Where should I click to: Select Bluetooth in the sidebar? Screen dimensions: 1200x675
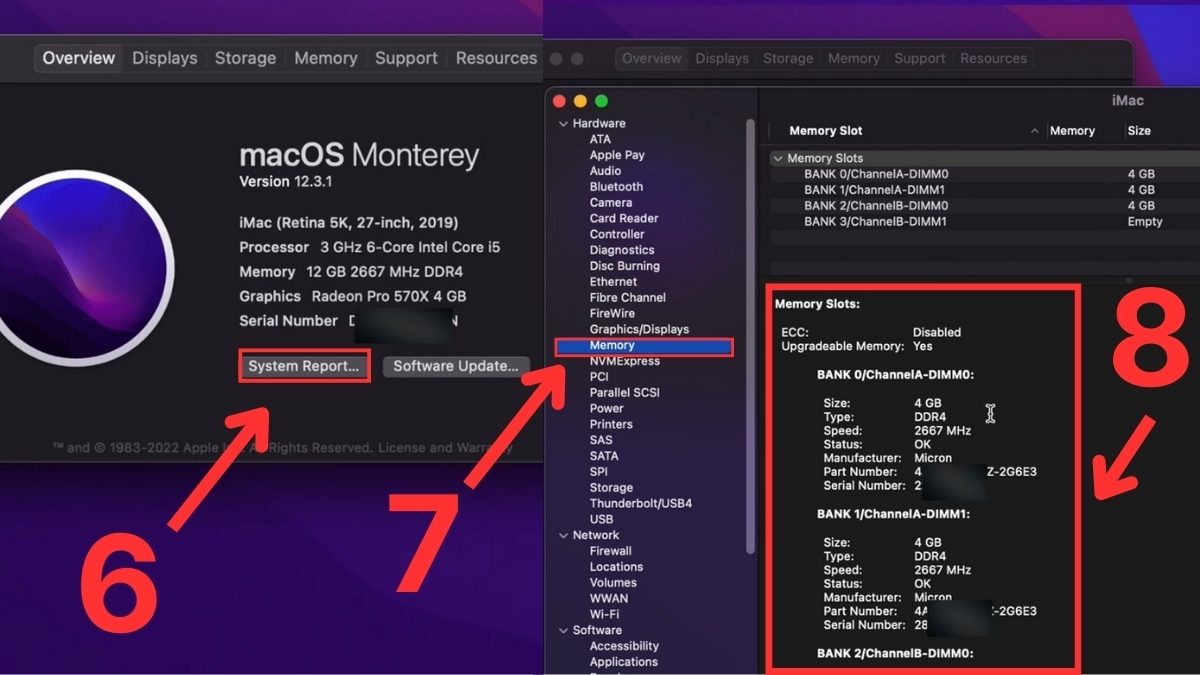click(616, 187)
